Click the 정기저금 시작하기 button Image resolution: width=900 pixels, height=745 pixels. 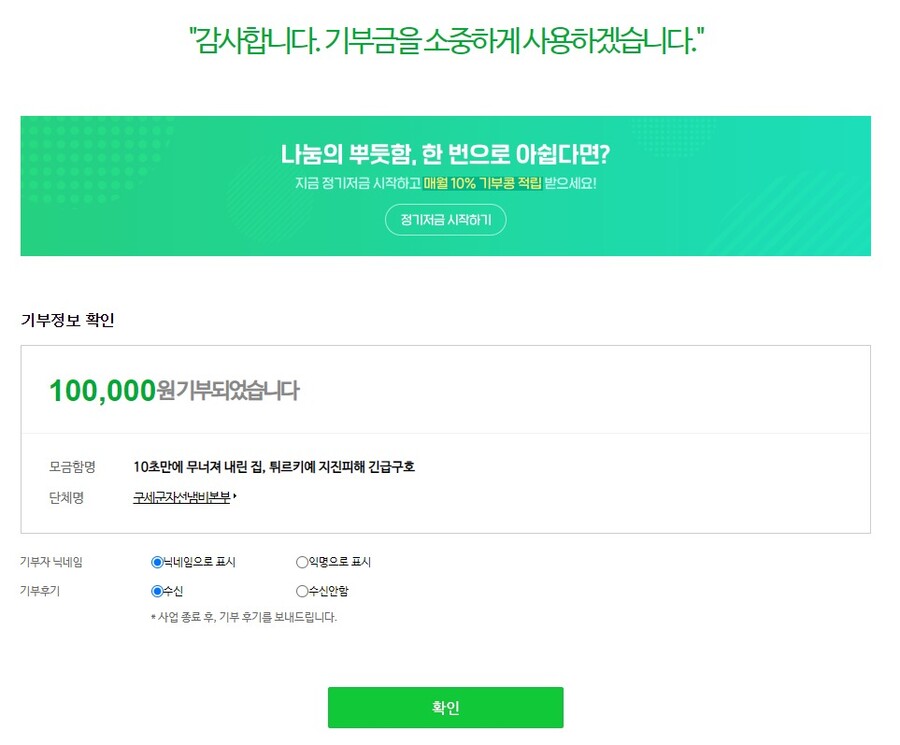445,219
